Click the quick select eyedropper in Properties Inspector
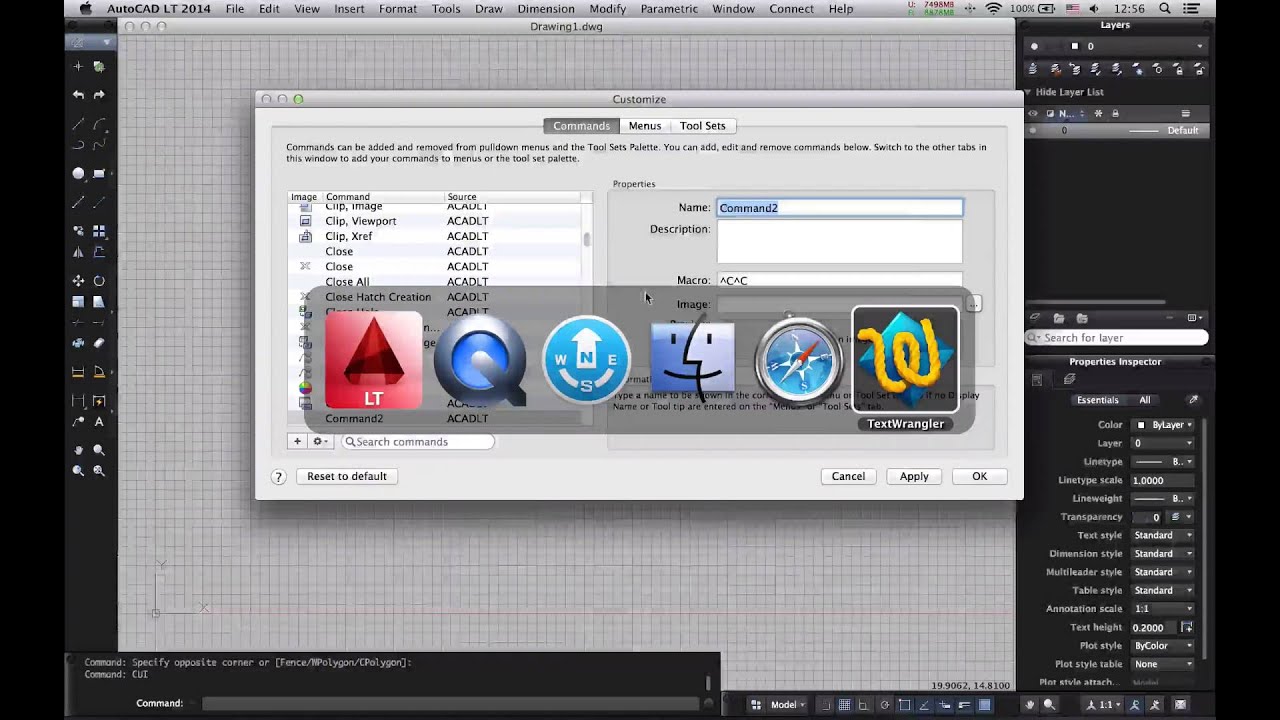Screen dimensions: 1280x720 (x=1192, y=399)
